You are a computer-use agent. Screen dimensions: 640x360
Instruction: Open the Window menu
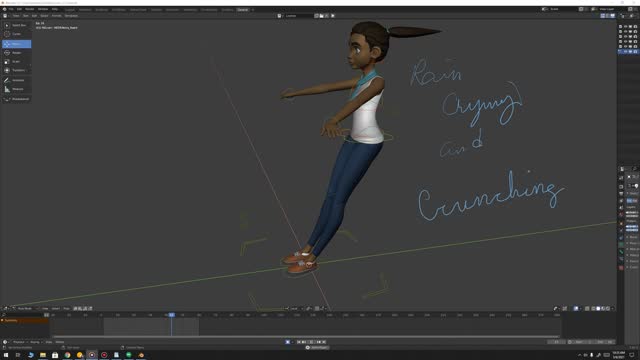pyautogui.click(x=43, y=9)
